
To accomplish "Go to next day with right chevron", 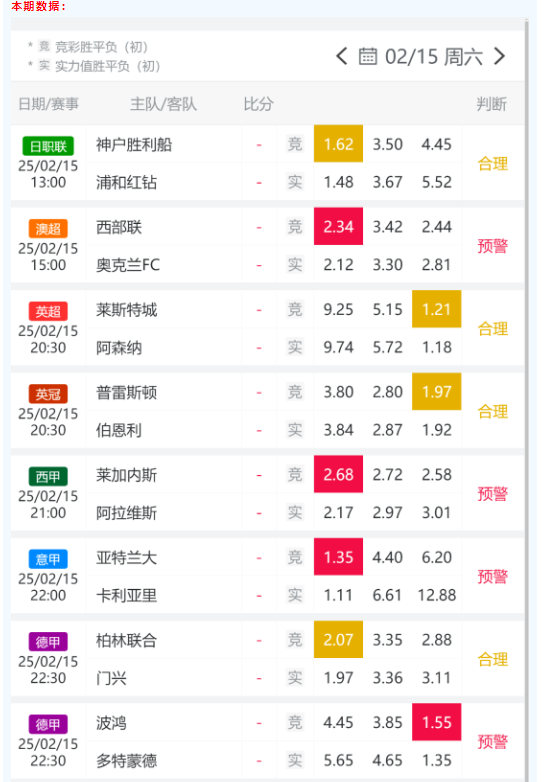I will click(x=499, y=56).
